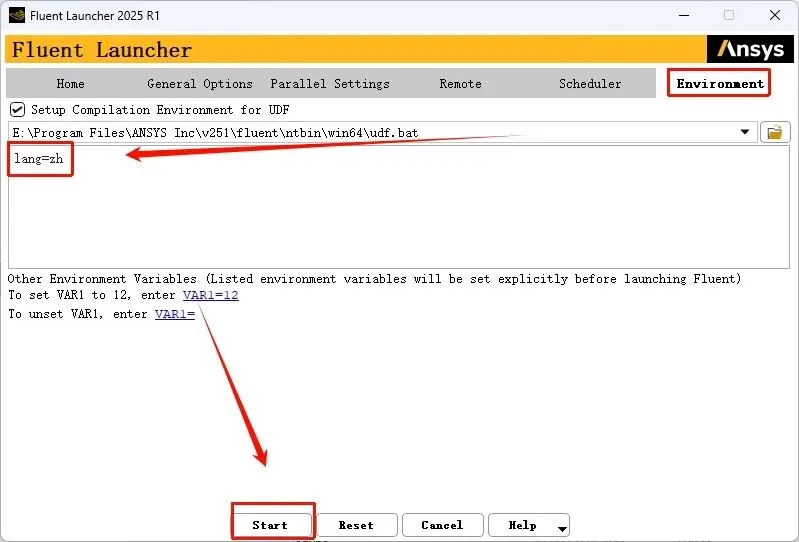Image resolution: width=799 pixels, height=542 pixels.
Task: Click in the environment variables text area
Action: pyautogui.click(x=398, y=207)
